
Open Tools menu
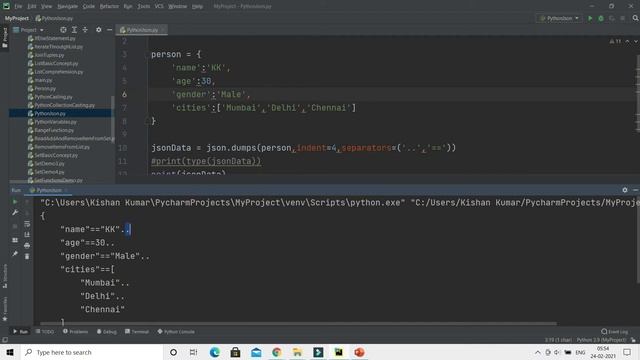[143, 6]
